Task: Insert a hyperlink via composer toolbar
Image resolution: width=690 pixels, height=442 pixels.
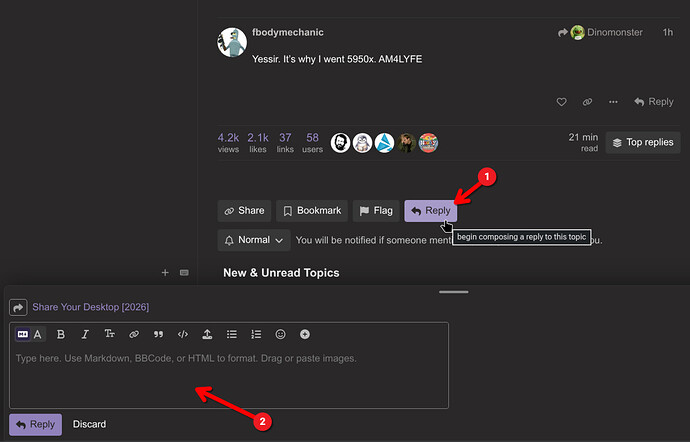Action: [x=134, y=334]
